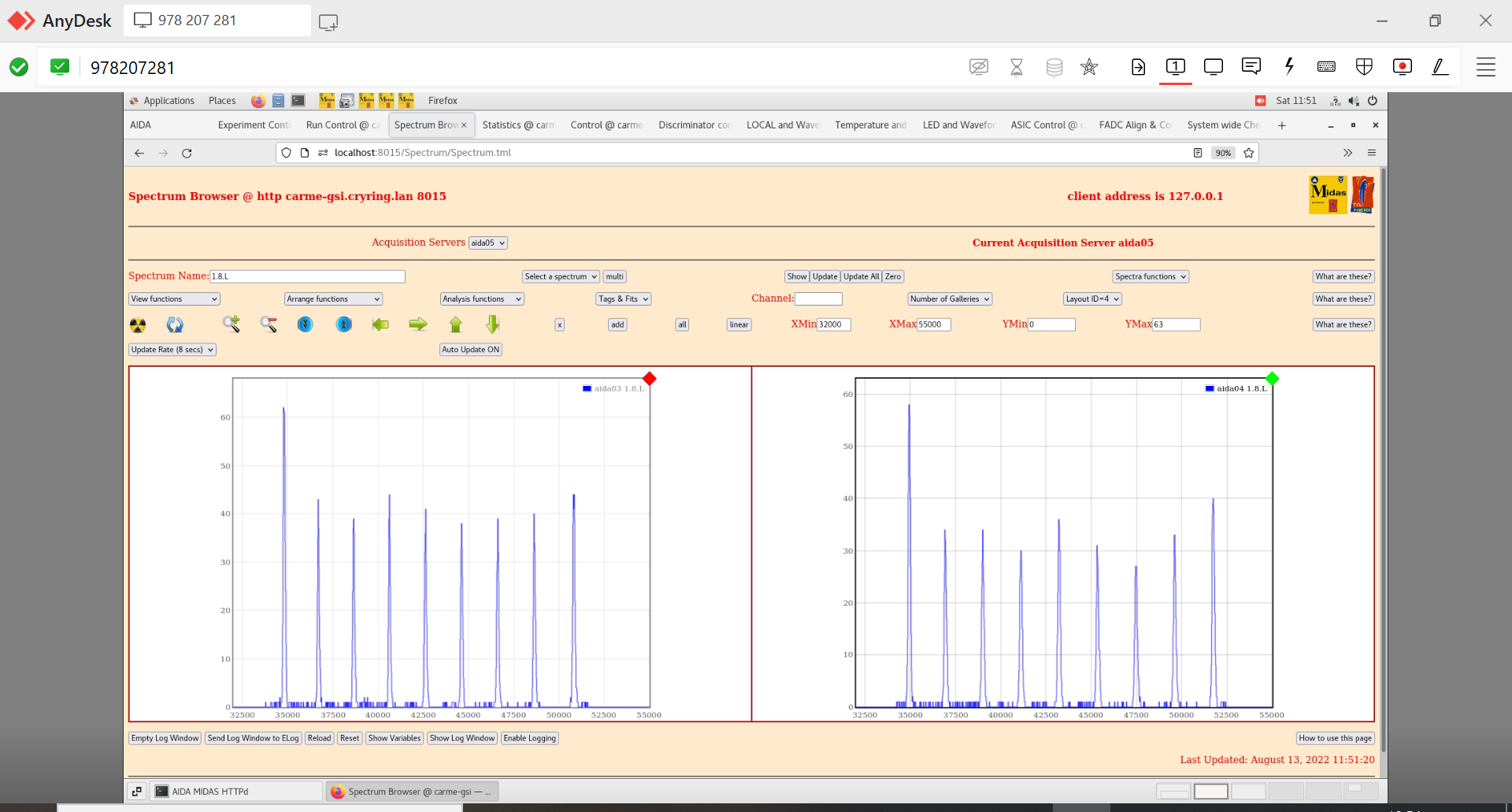
Task: Open the Places menu
Action: [x=222, y=101]
